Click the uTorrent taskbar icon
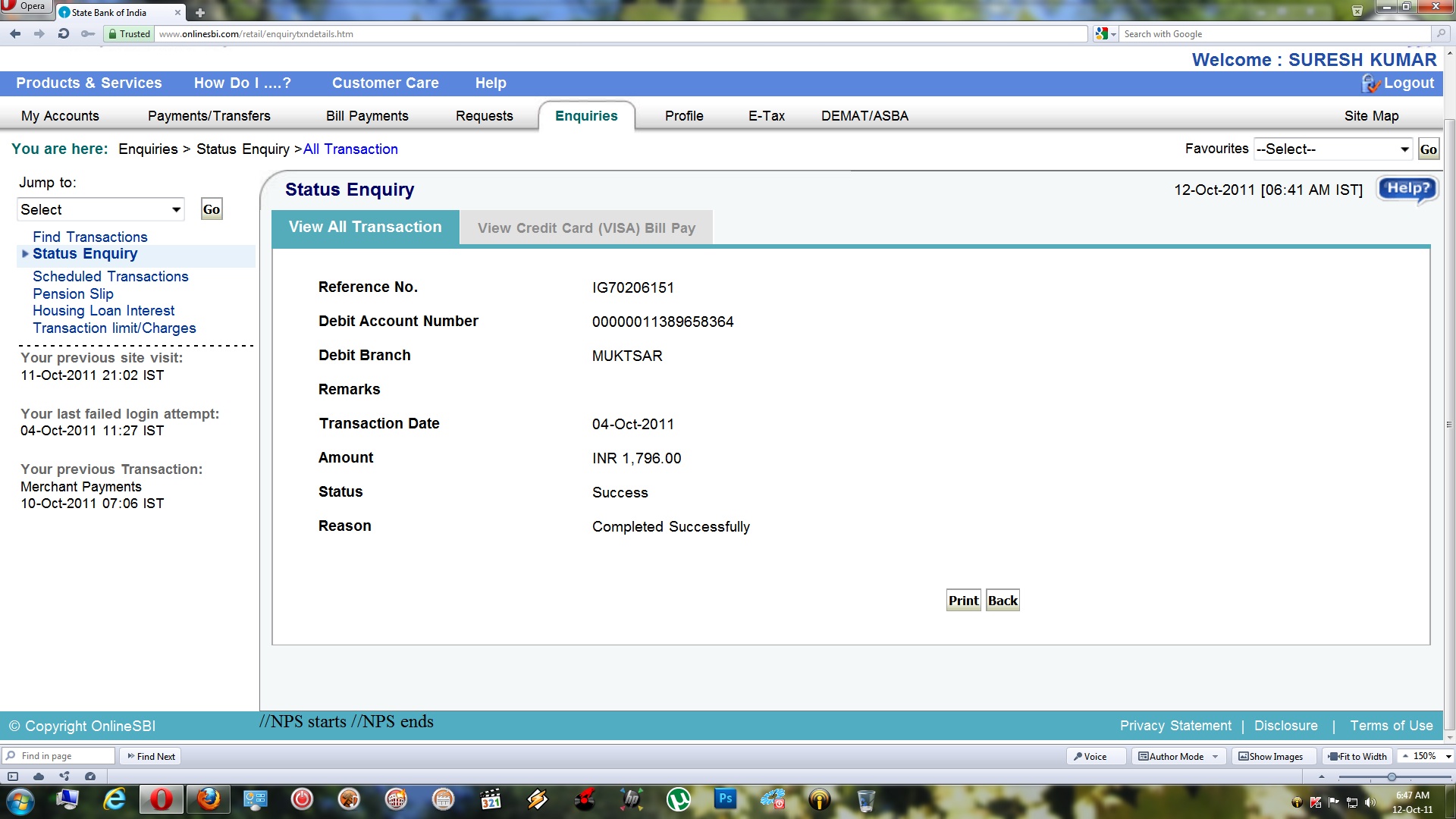 [x=678, y=799]
